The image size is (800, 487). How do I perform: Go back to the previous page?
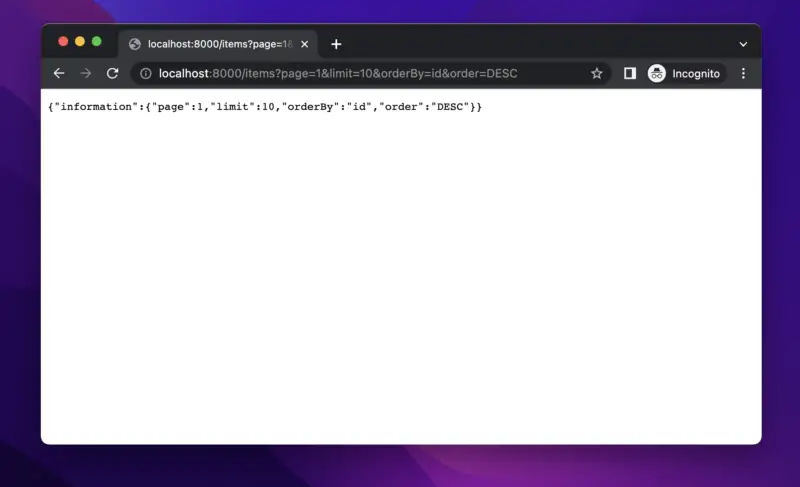[x=59, y=73]
